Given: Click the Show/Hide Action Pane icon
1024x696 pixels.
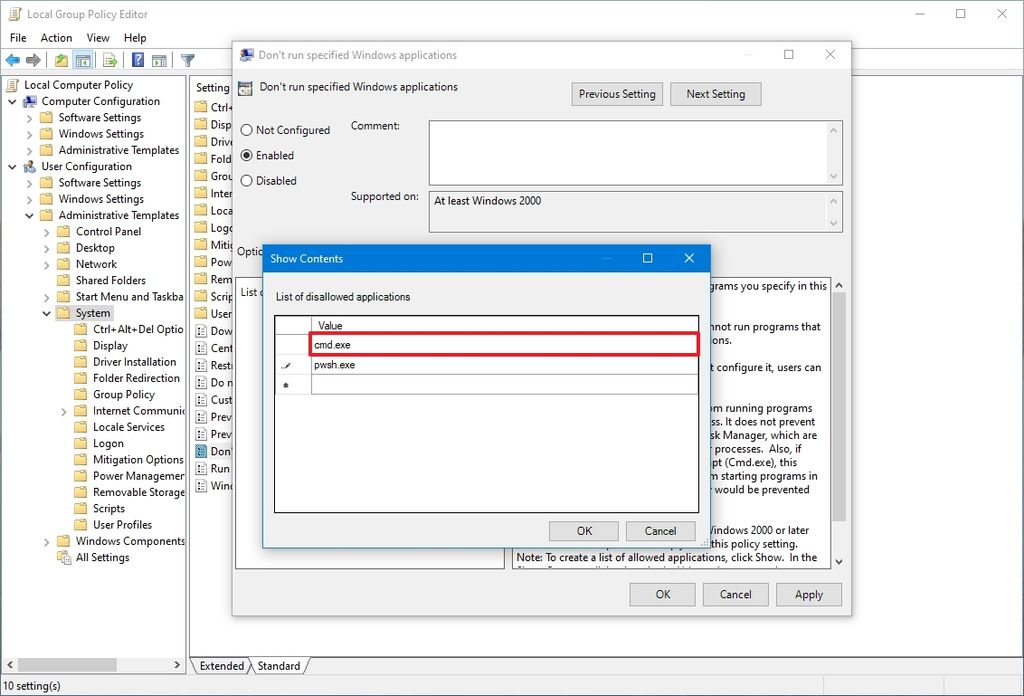Looking at the screenshot, I should pos(161,59).
